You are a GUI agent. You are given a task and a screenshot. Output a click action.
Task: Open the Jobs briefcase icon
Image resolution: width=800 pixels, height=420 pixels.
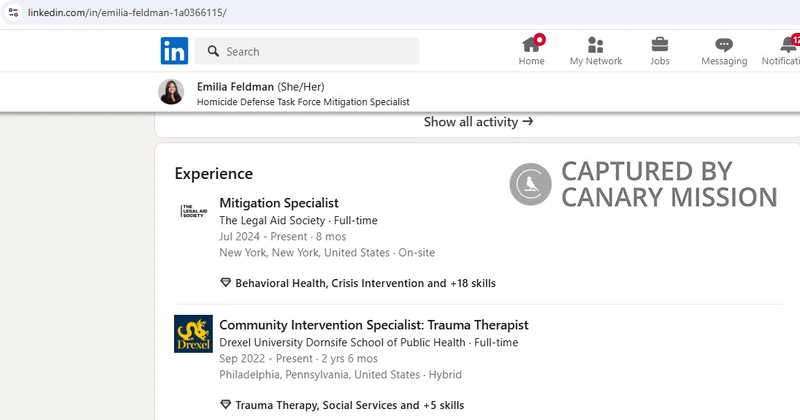[x=660, y=44]
